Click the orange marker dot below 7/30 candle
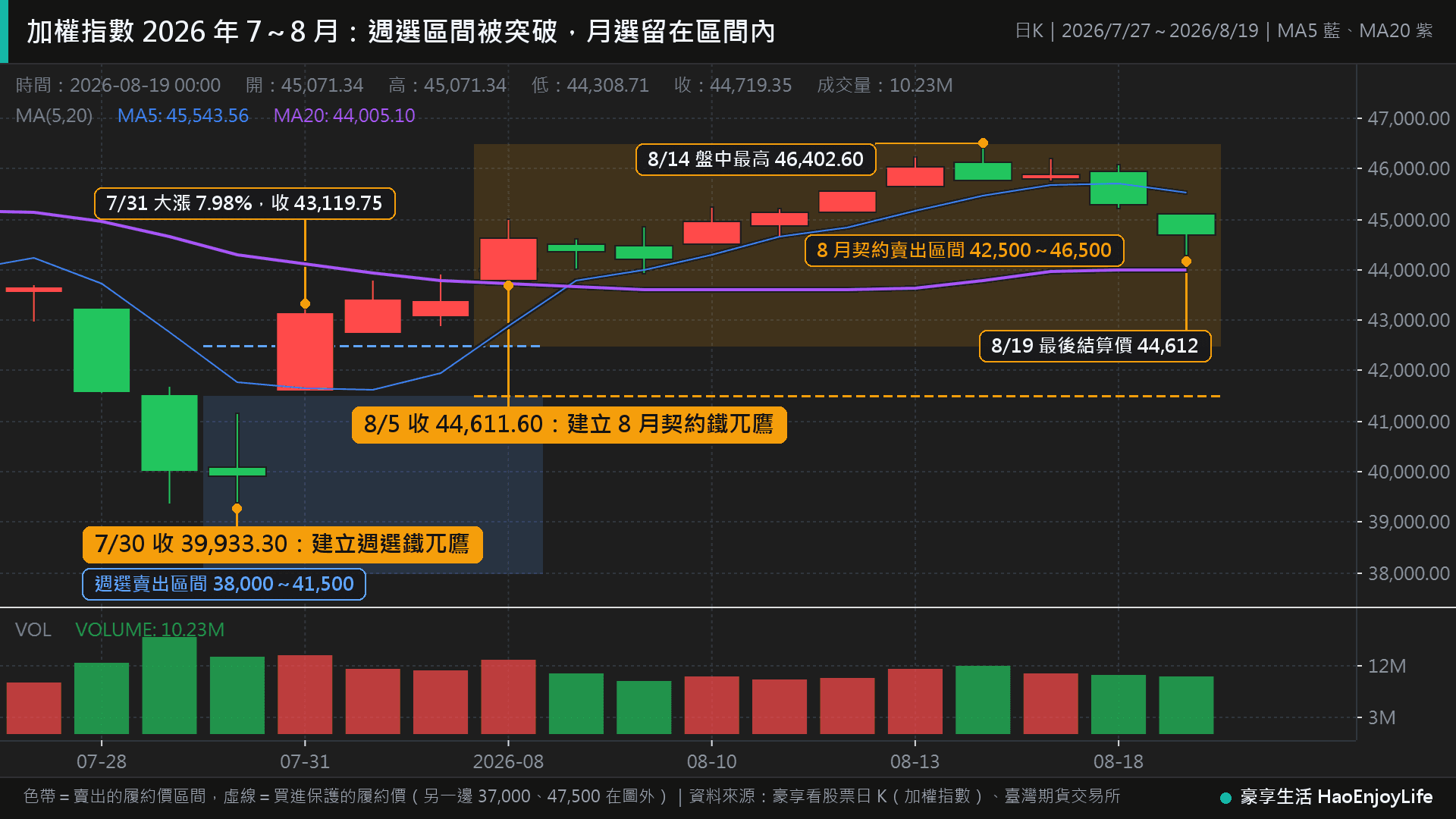 tap(237, 508)
